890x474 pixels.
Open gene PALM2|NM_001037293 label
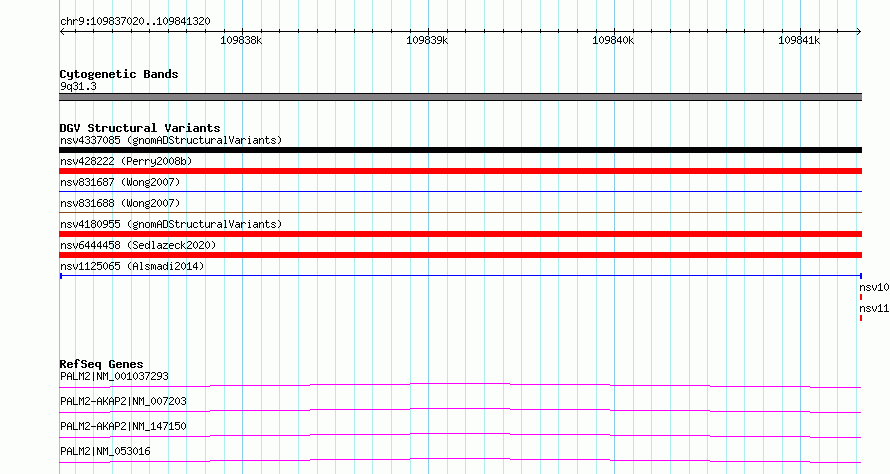[114, 376]
